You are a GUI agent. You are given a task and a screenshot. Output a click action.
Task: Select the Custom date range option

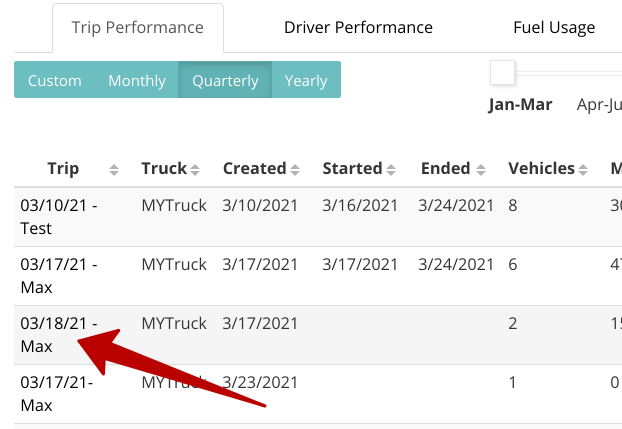click(55, 81)
